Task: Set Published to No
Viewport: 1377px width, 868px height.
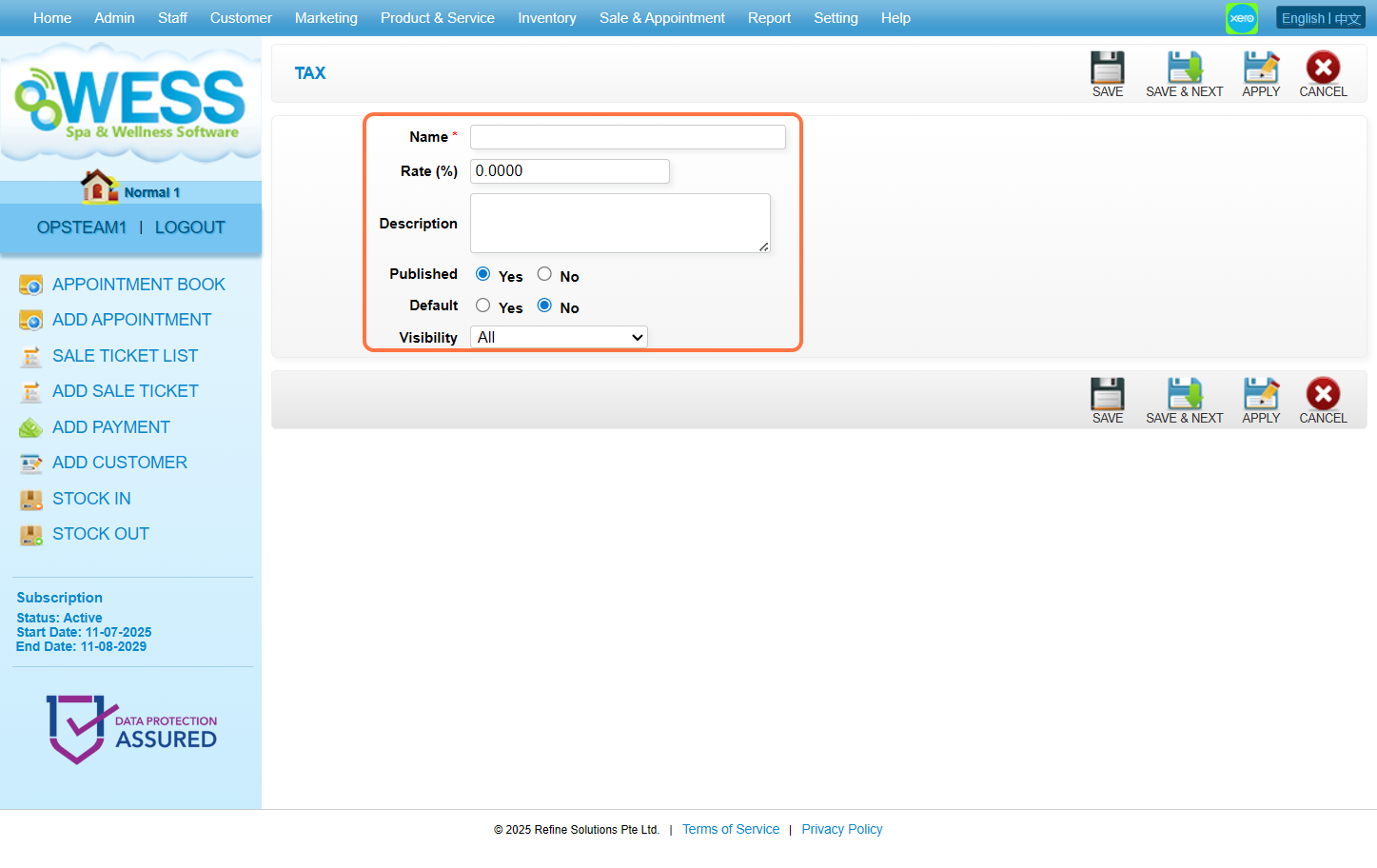Action: [544, 274]
